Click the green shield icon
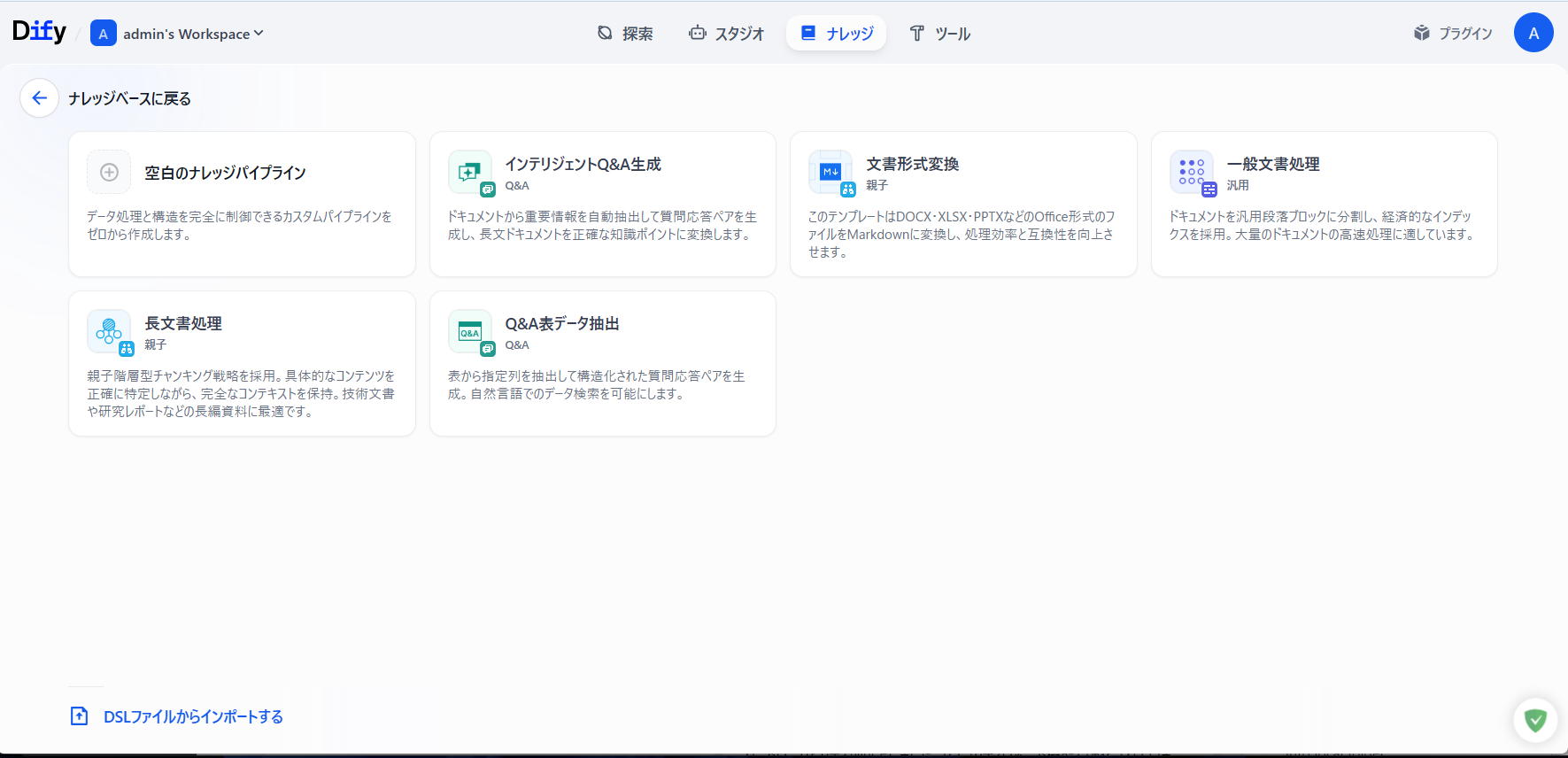The width and height of the screenshot is (1568, 758). click(x=1535, y=720)
